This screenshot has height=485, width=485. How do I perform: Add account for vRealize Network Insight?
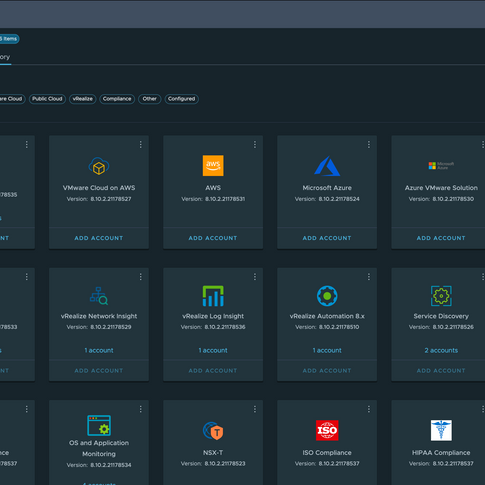pyautogui.click(x=99, y=370)
